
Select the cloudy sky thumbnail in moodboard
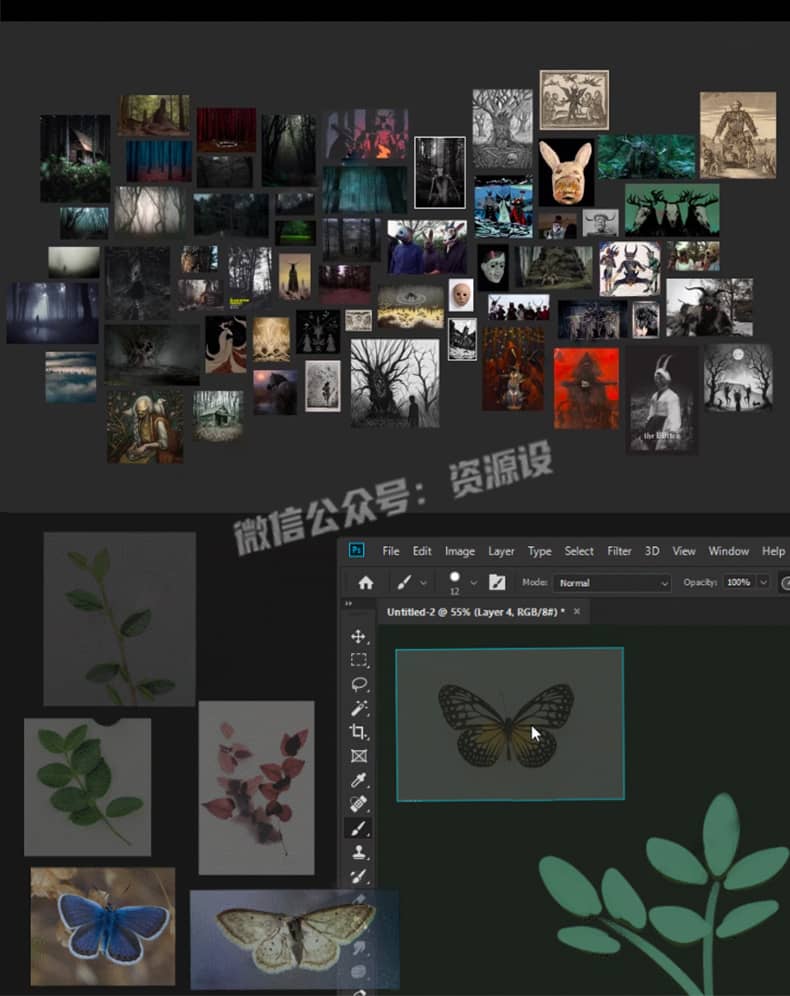coord(71,377)
